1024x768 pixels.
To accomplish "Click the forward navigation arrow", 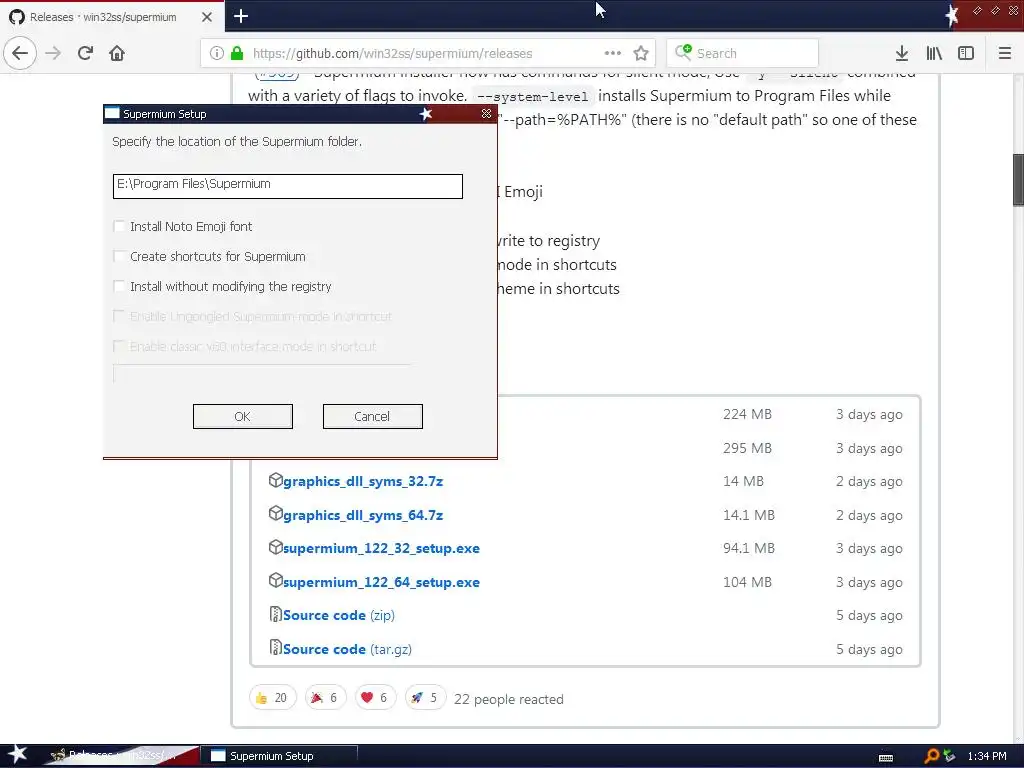I will pos(53,54).
